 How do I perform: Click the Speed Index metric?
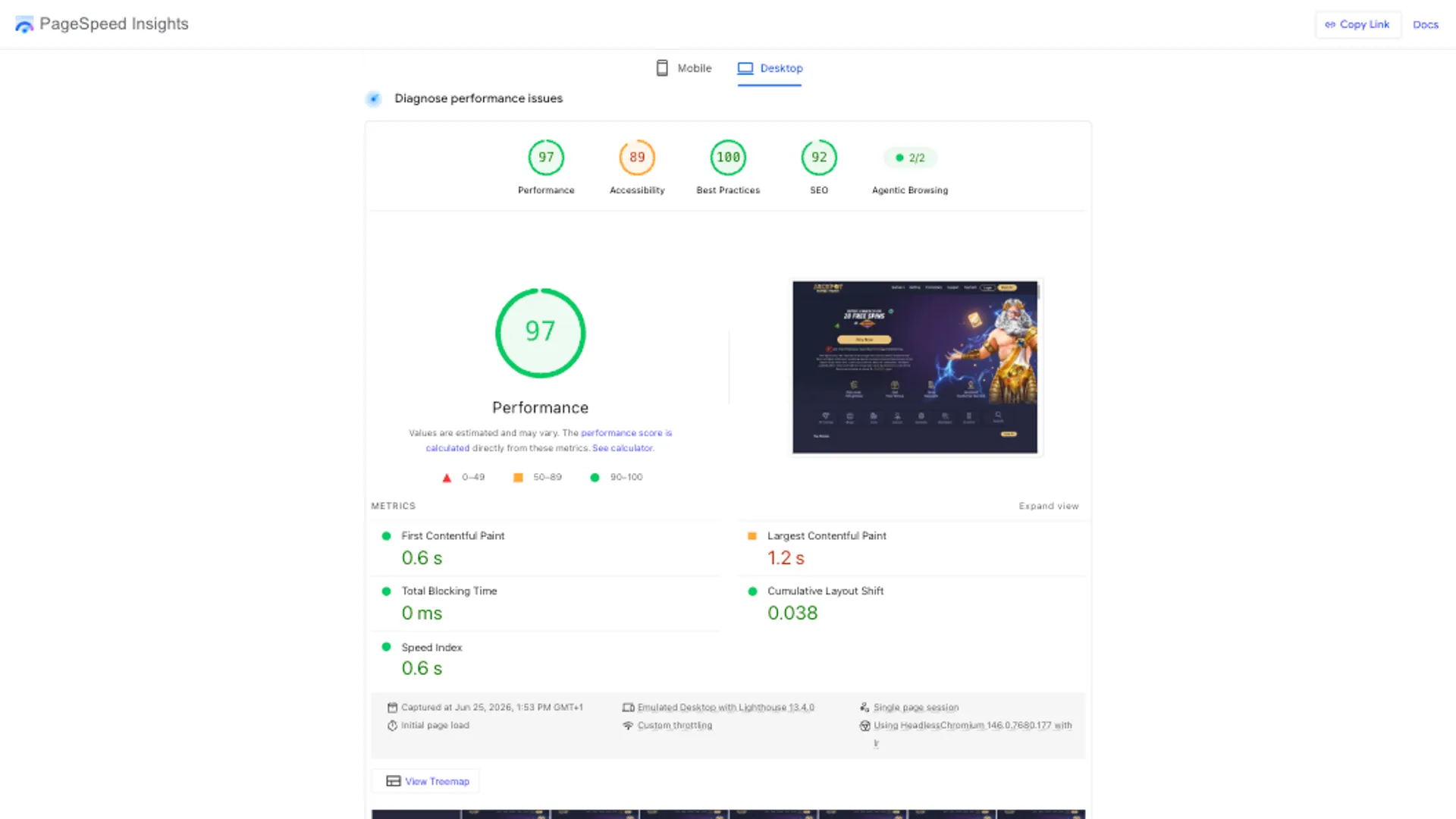click(x=544, y=659)
